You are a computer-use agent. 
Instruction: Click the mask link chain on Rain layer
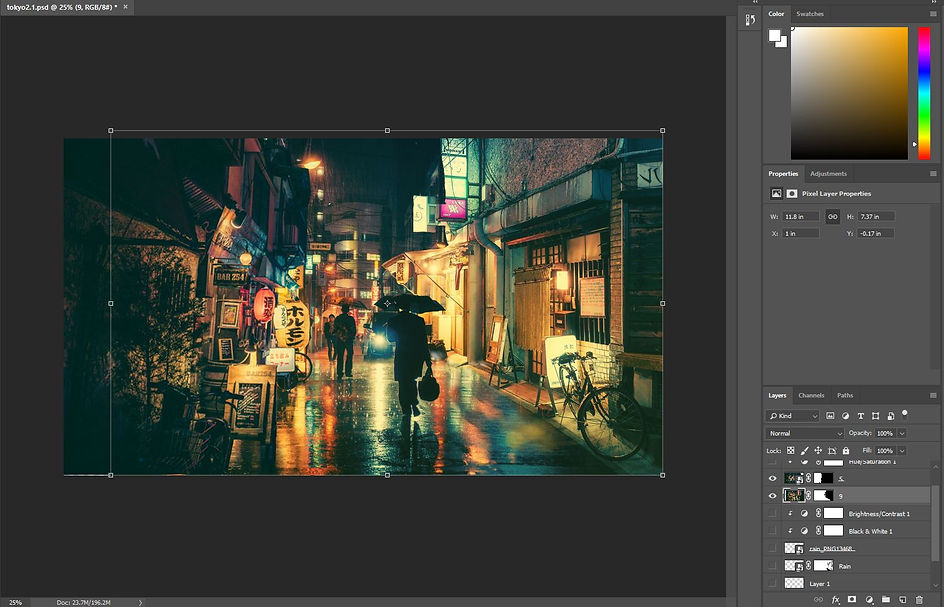[x=809, y=566]
